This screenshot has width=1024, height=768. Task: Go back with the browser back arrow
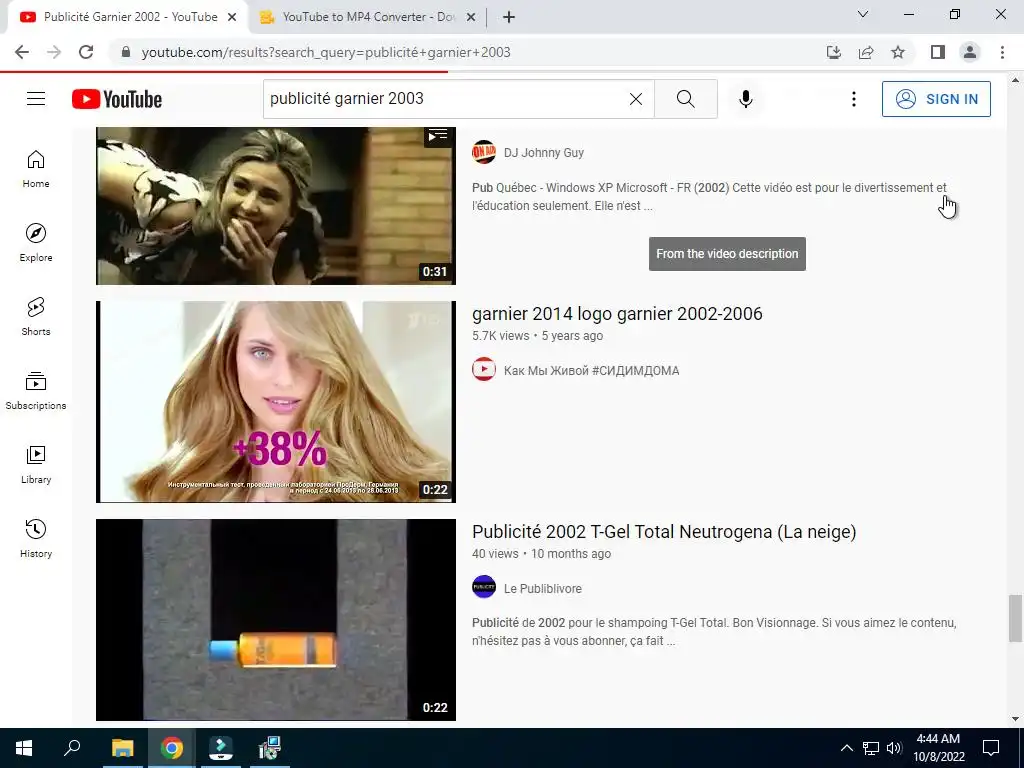click(x=22, y=52)
